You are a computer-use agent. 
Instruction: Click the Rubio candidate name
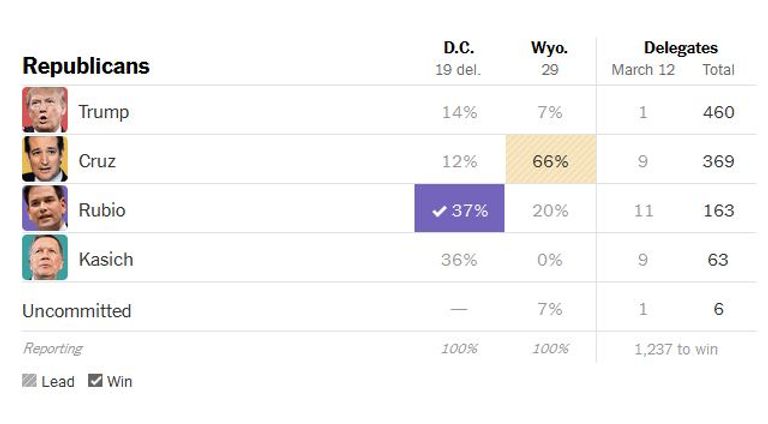click(x=102, y=210)
